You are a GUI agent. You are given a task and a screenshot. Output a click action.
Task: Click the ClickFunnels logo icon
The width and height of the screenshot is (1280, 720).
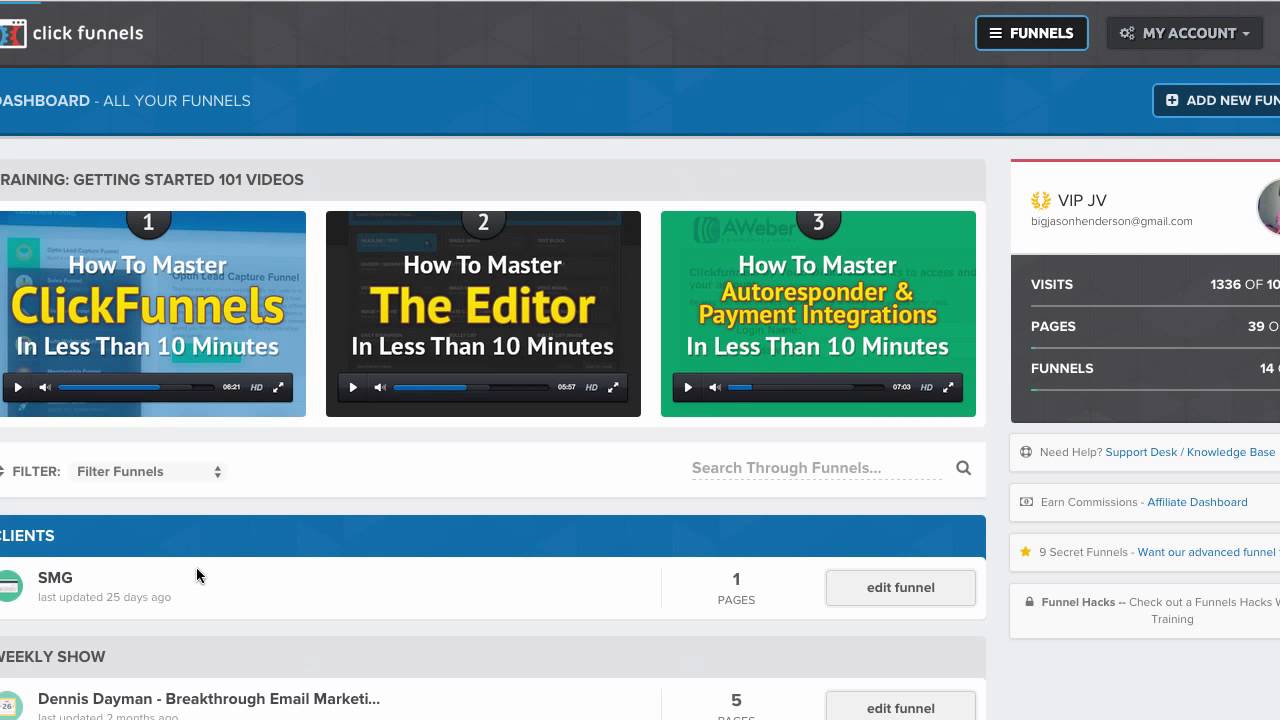coord(12,33)
